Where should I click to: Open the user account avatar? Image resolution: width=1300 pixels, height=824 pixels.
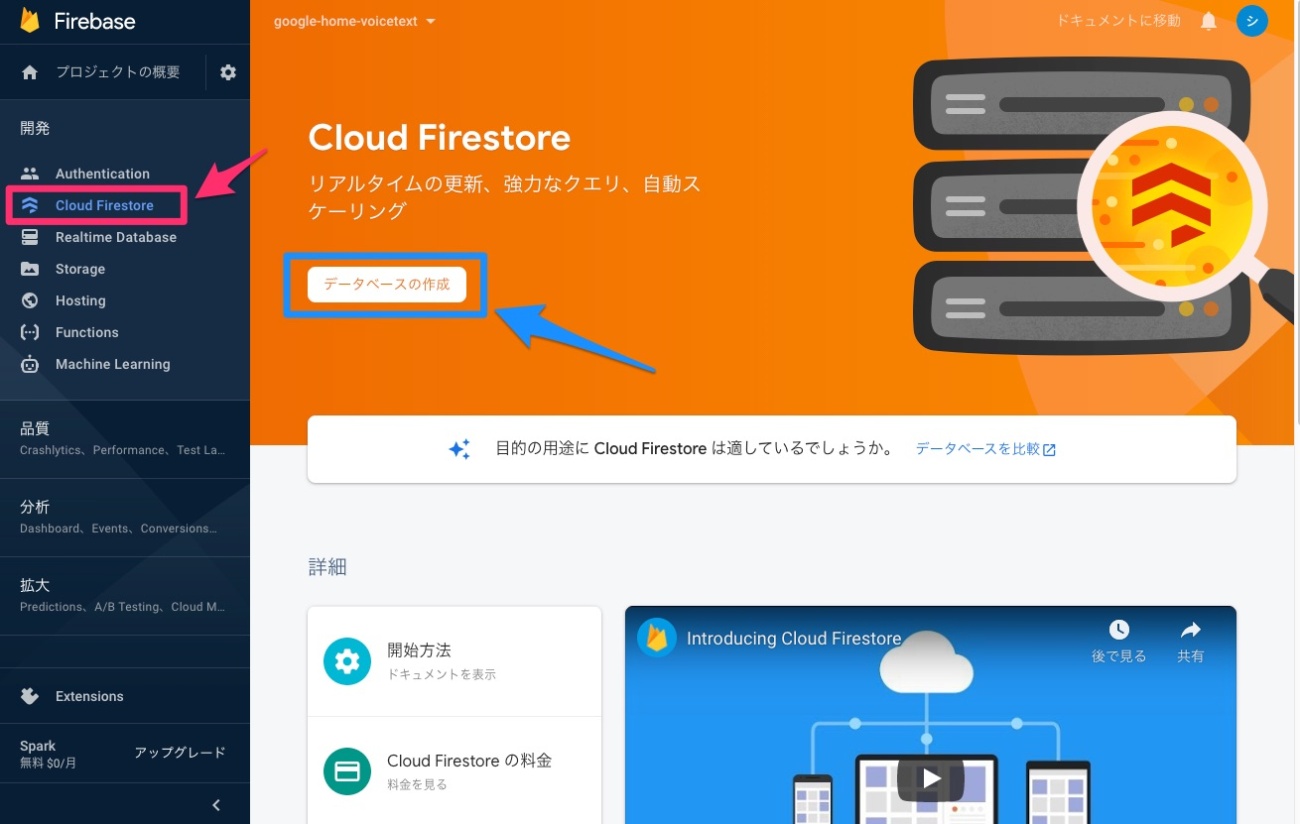coord(1252,21)
